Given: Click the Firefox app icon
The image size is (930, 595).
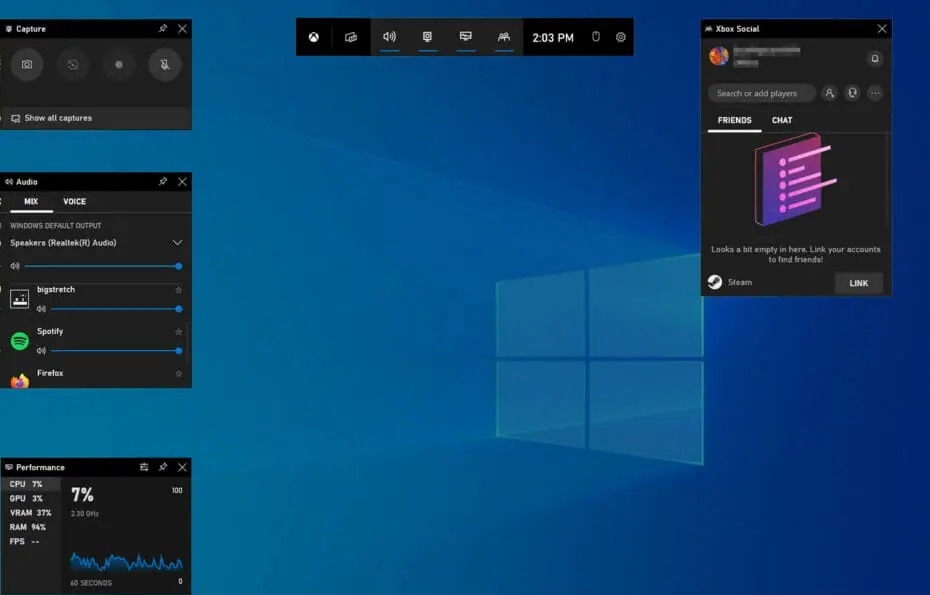Looking at the screenshot, I should [20, 381].
